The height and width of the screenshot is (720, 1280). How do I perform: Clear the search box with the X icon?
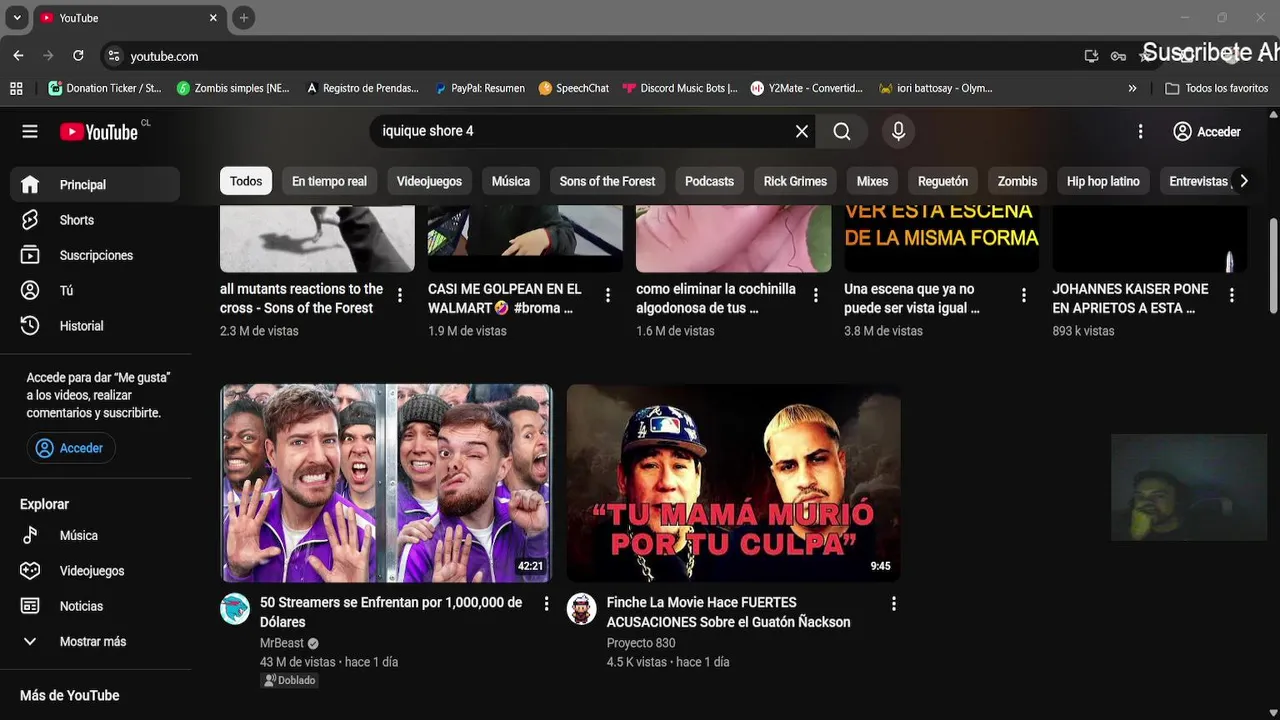coord(802,131)
